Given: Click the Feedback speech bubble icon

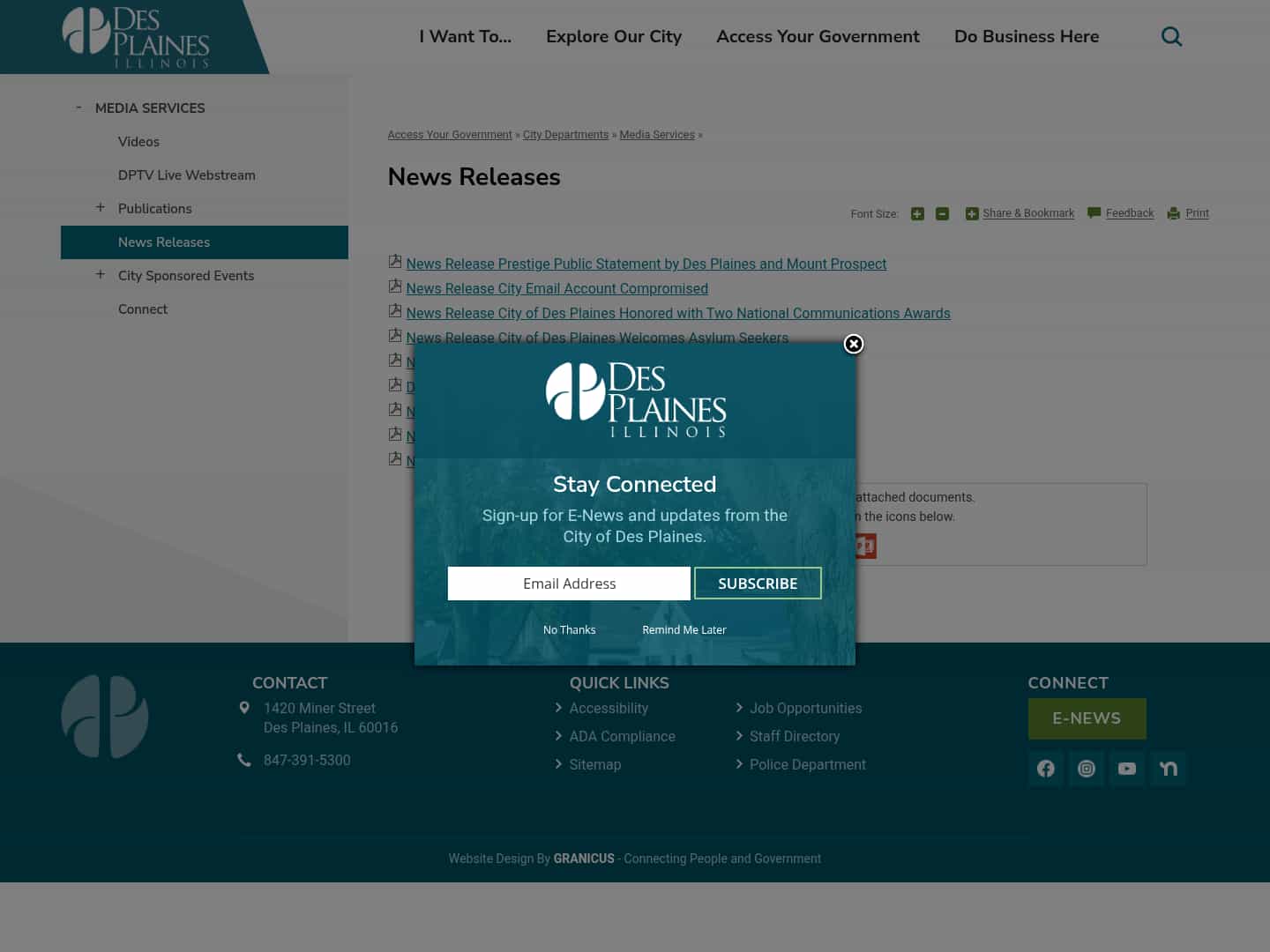Looking at the screenshot, I should [1094, 213].
